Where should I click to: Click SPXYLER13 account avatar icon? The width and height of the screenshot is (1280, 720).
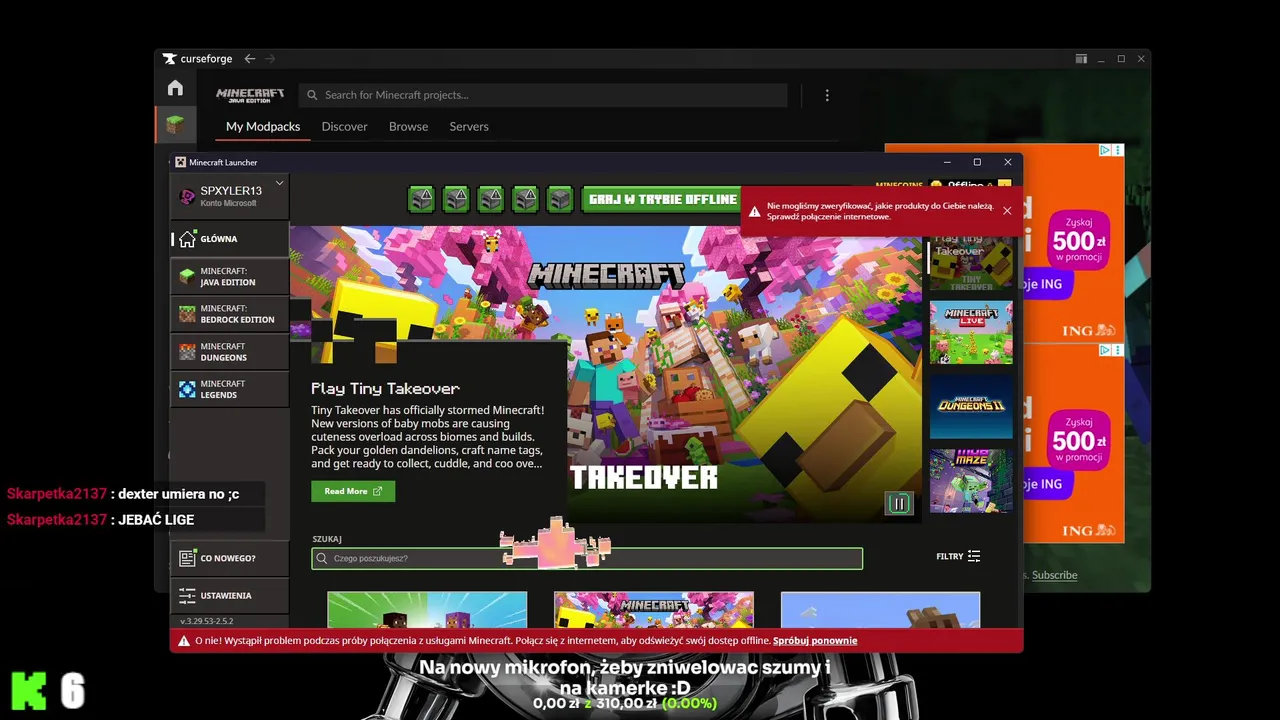point(187,196)
